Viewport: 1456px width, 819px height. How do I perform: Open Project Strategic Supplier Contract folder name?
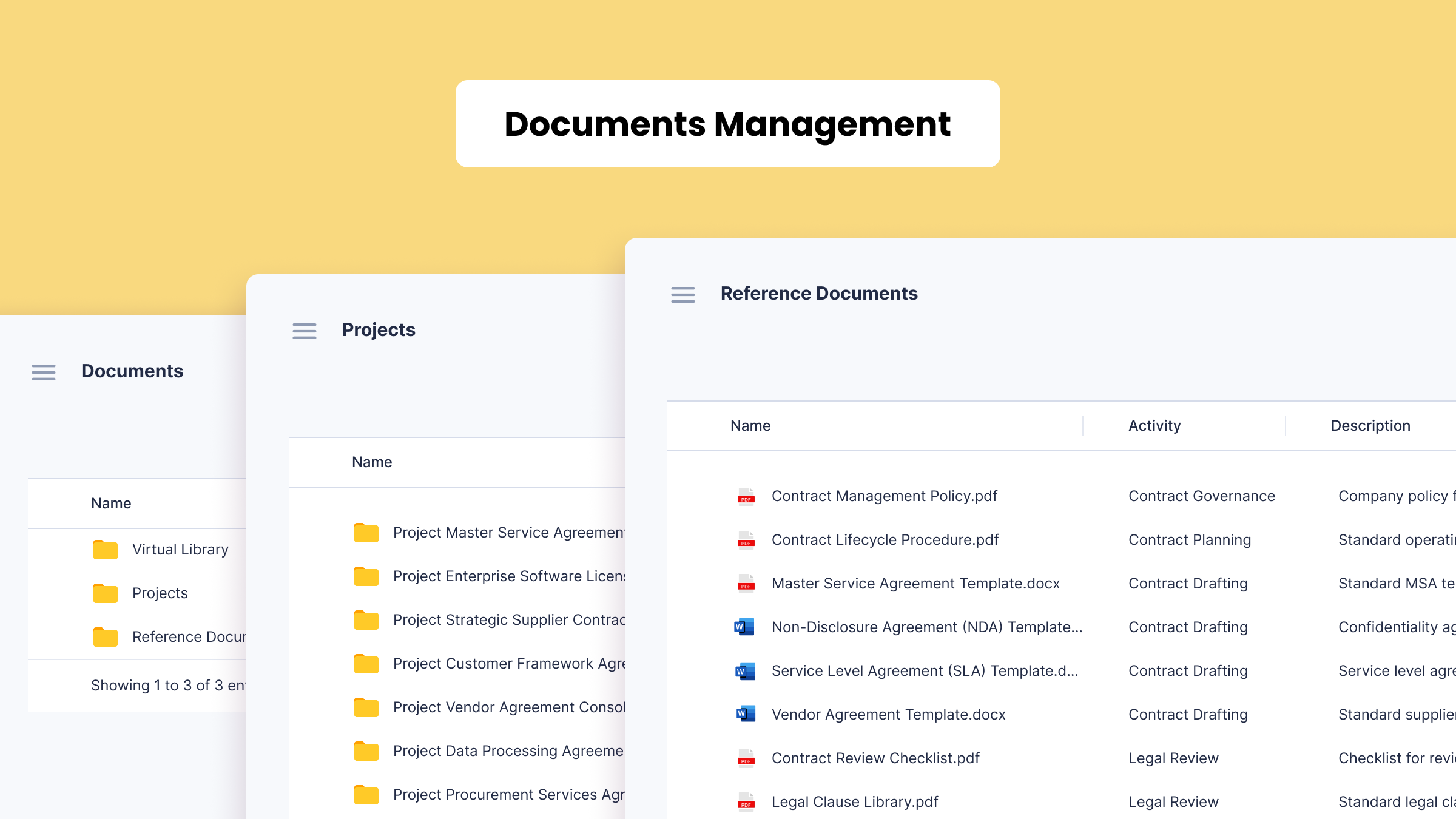point(508,620)
